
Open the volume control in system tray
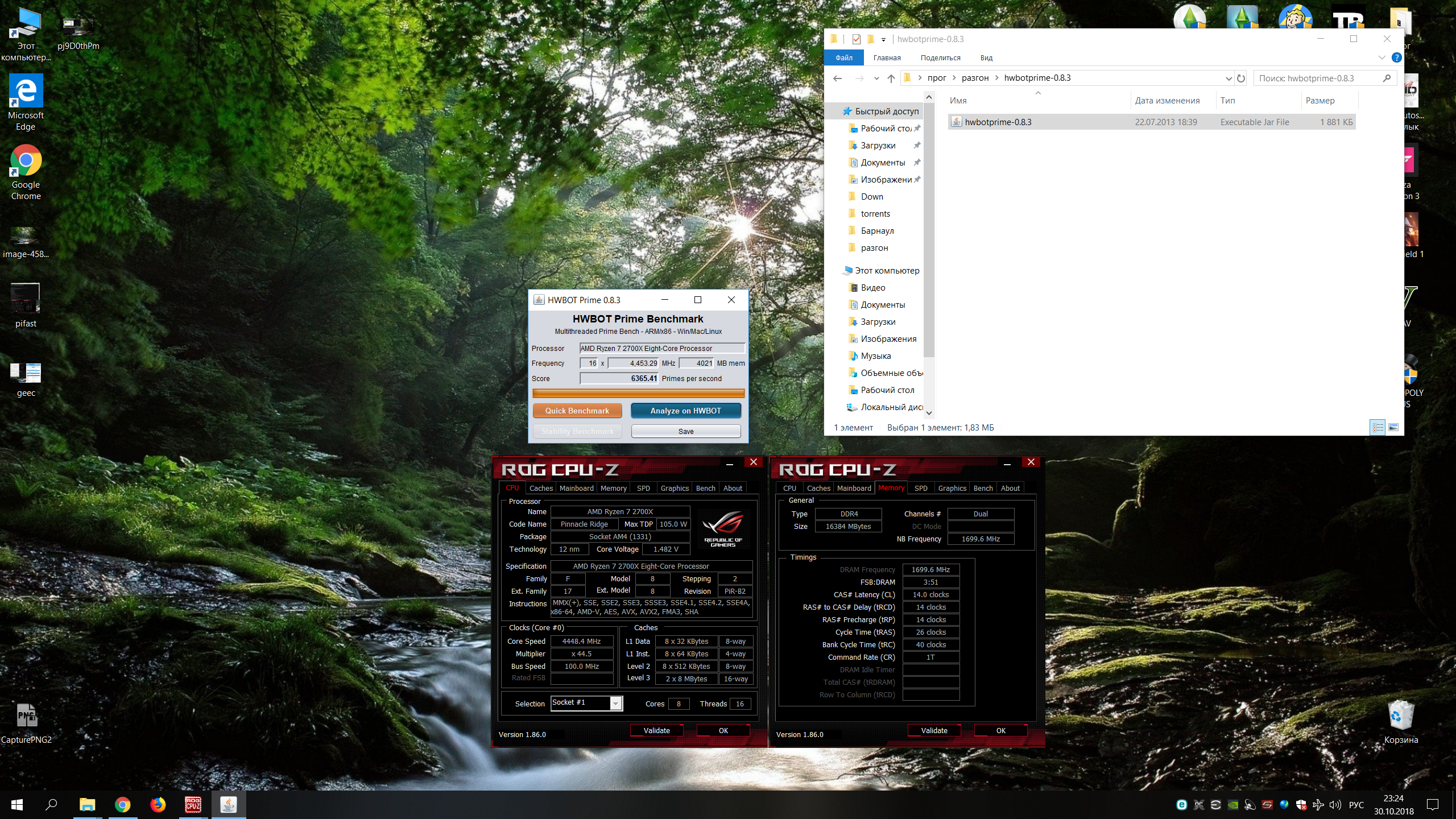tap(1335, 805)
